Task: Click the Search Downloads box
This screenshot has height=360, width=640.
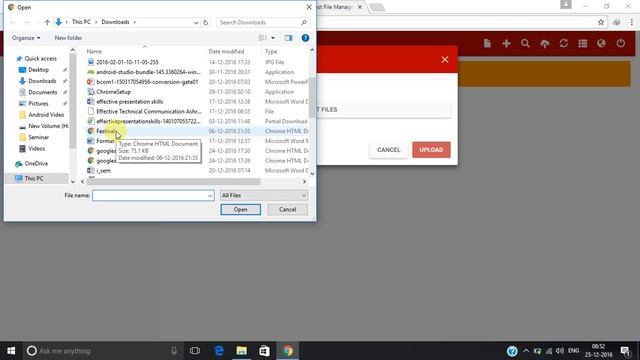Action: pyautogui.click(x=262, y=22)
